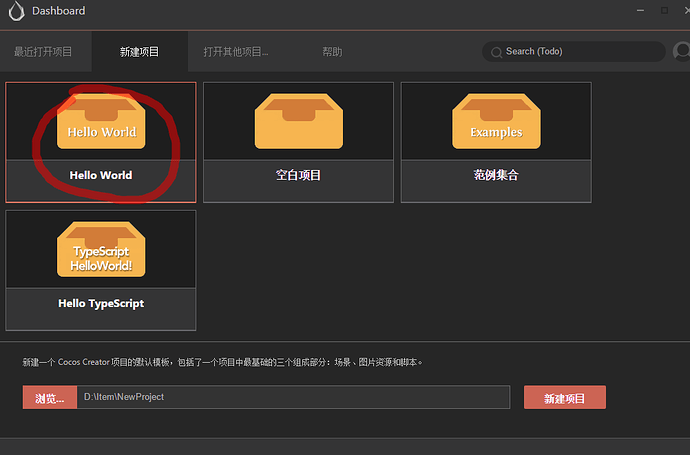Viewport: 690px width, 455px height.
Task: Select the Hello World template box icon
Action: coord(101,121)
